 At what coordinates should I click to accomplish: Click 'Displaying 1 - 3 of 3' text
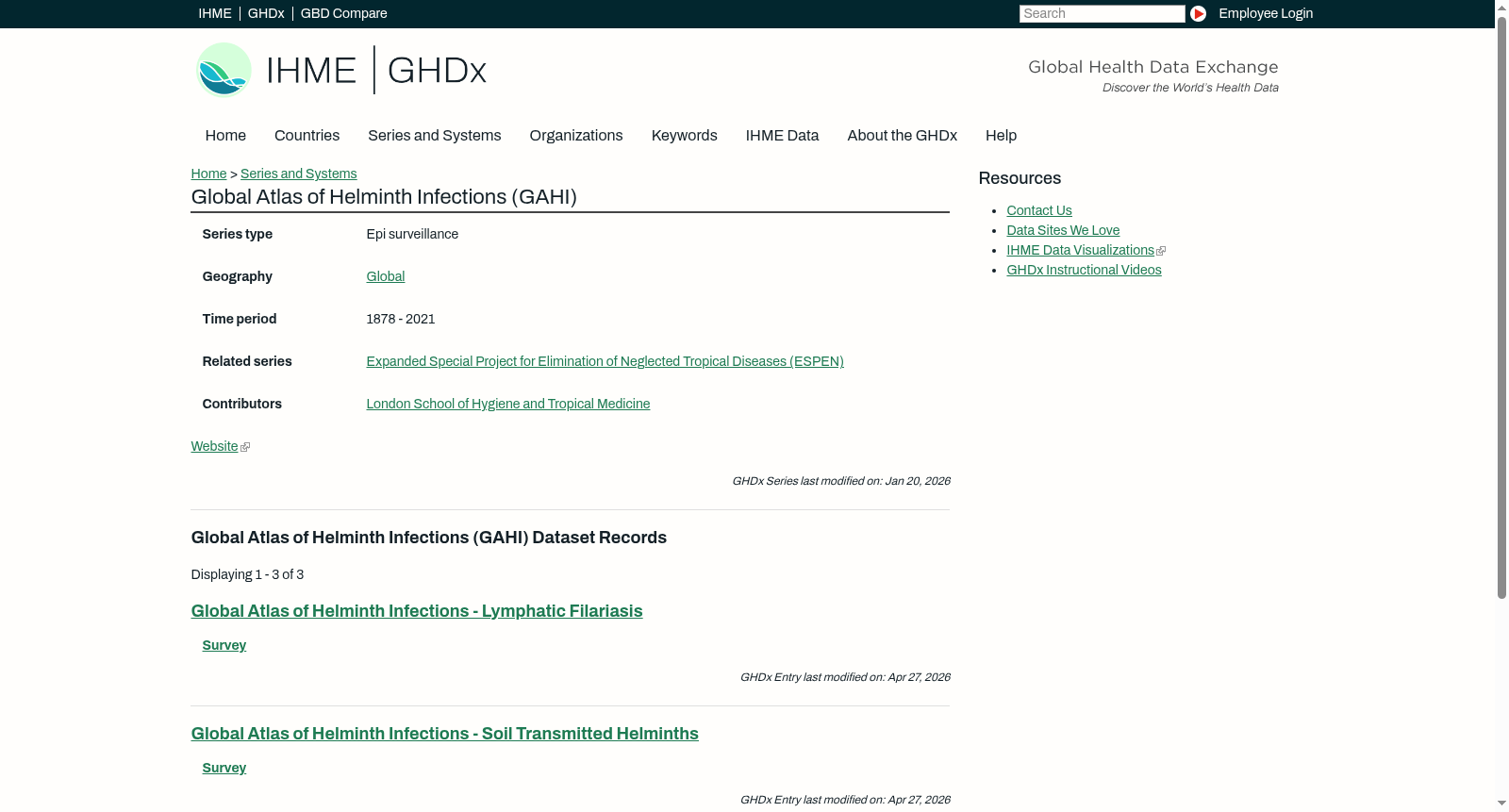247,574
